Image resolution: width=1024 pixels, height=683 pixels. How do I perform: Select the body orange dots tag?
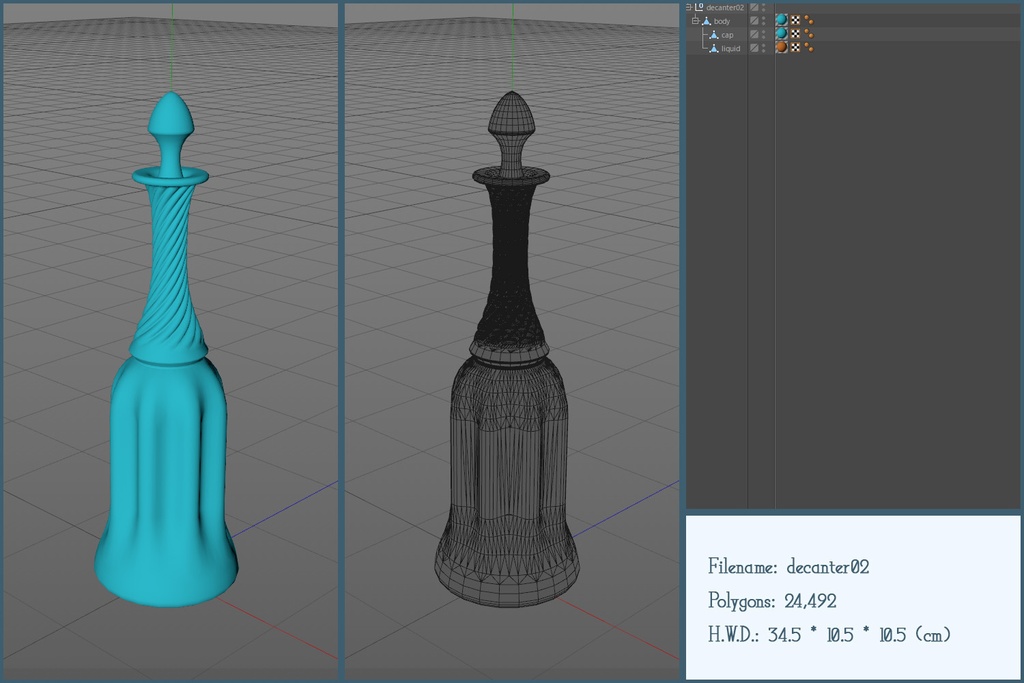808,20
